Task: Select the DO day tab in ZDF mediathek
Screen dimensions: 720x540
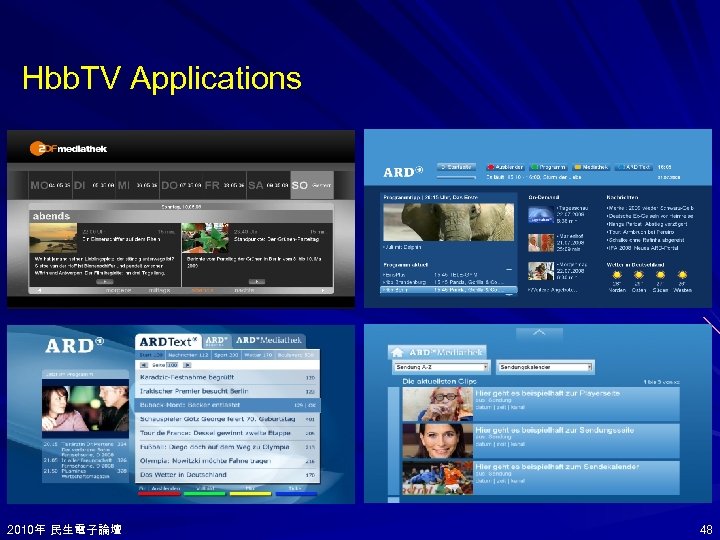Action: tap(181, 185)
